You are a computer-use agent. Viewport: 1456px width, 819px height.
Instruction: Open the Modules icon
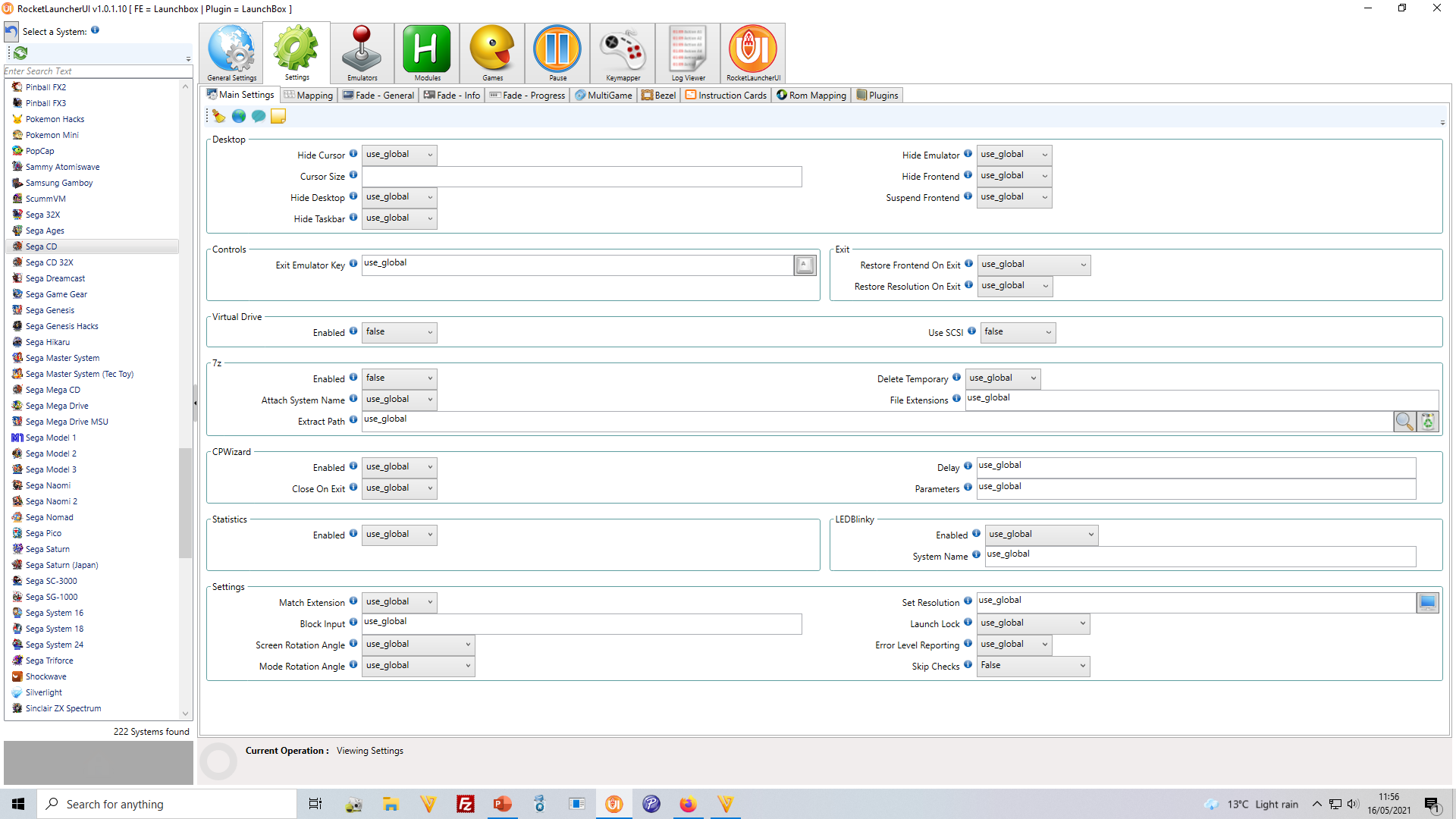(427, 52)
